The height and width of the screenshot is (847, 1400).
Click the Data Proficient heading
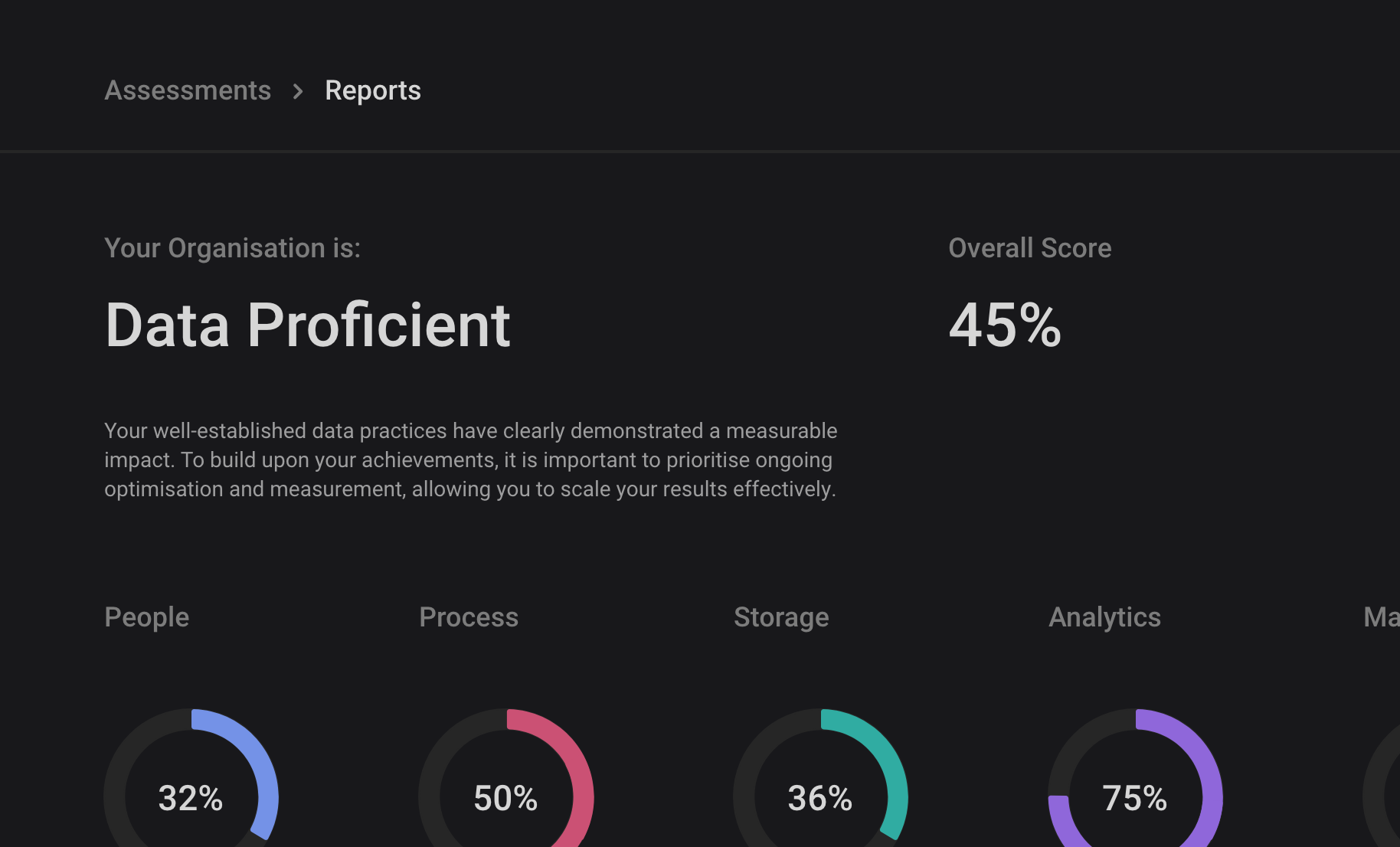tap(307, 325)
